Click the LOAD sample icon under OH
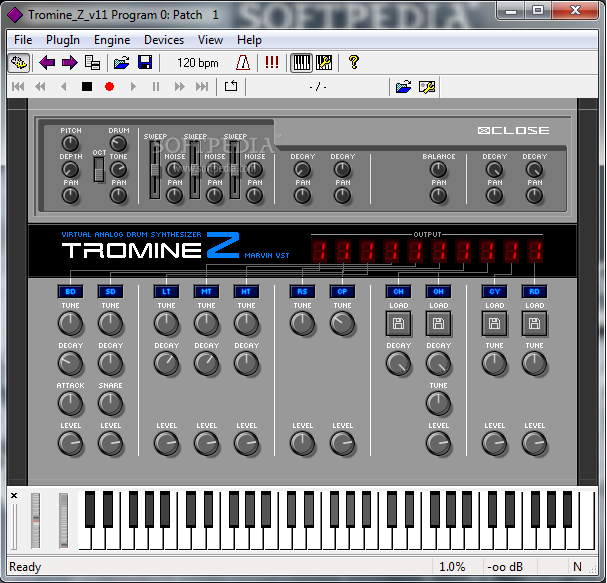Viewport: 607px width, 583px height. [438, 324]
